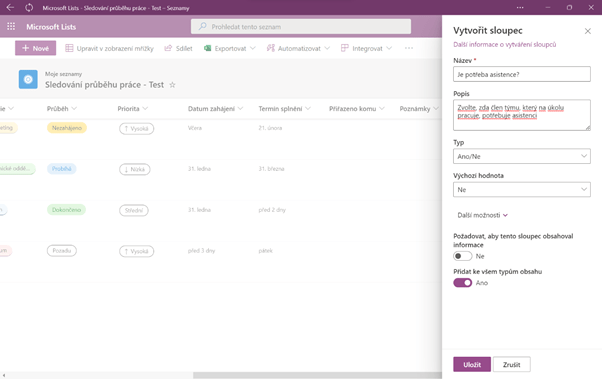
Task: Click the scroll-left arrow of scrollbar
Action: point(4,375)
